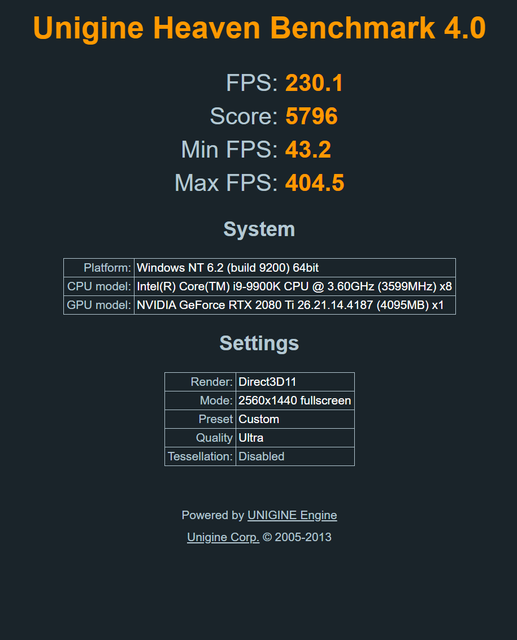The width and height of the screenshot is (517, 640).
Task: Click the Score: label
Action: (x=244, y=116)
